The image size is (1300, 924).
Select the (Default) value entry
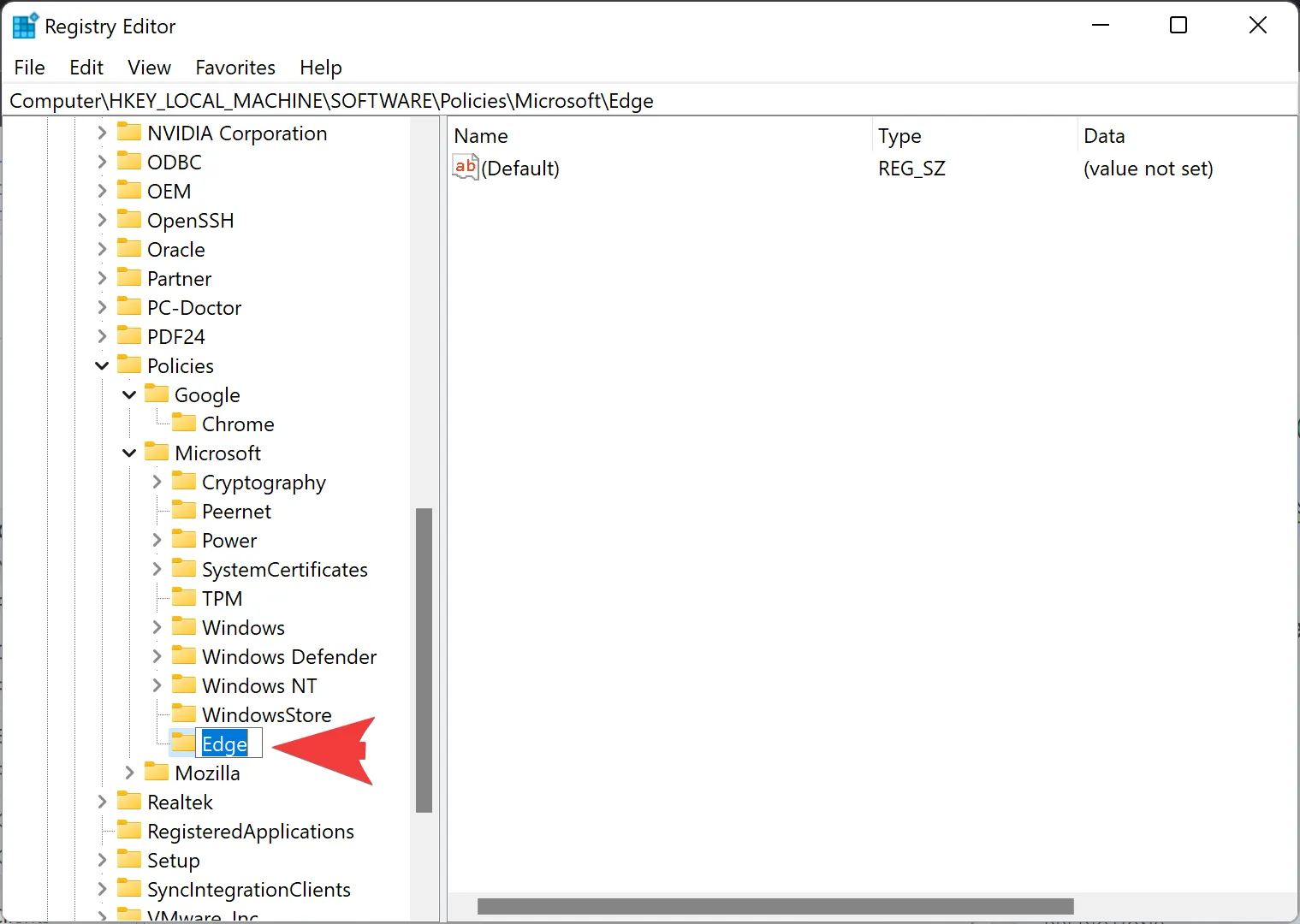521,168
